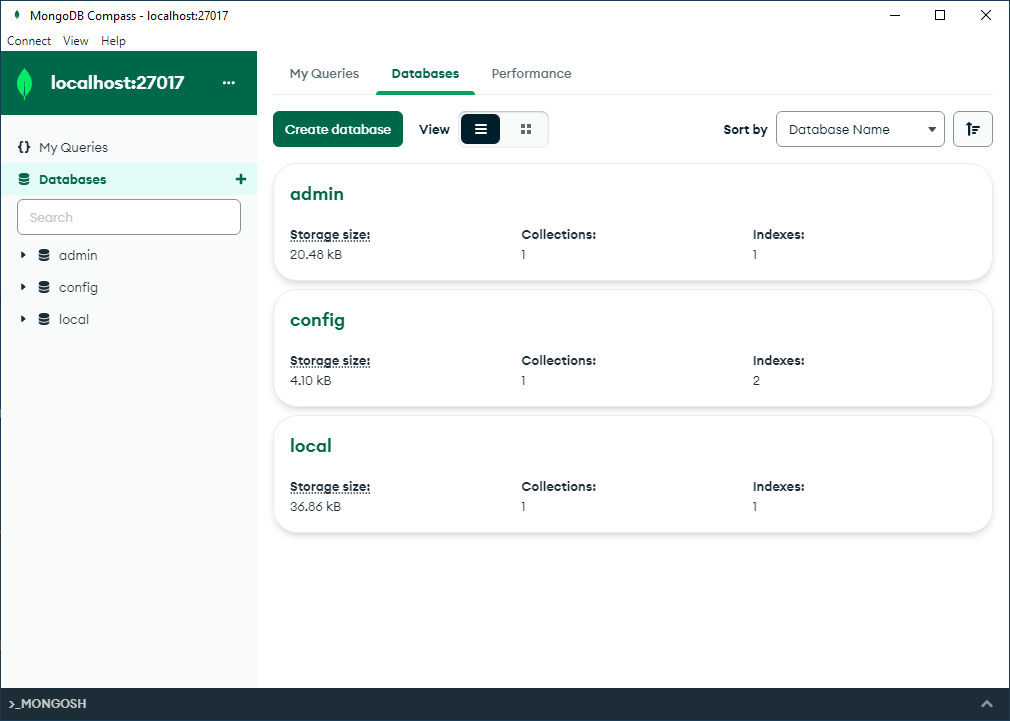Click the config database icon in sidebar
Viewport: 1010px width, 721px height.
pyautogui.click(x=44, y=287)
